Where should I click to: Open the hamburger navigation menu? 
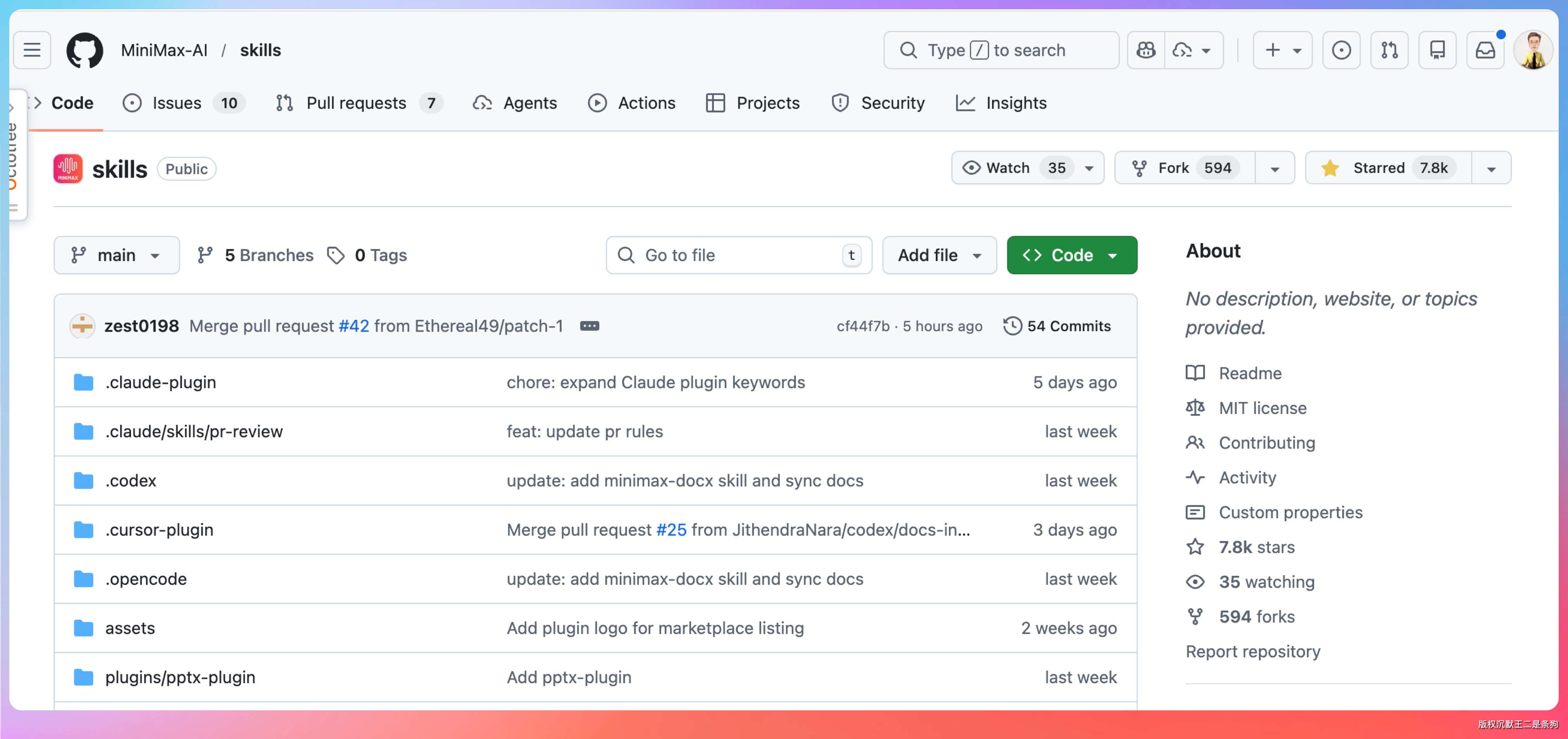click(32, 50)
